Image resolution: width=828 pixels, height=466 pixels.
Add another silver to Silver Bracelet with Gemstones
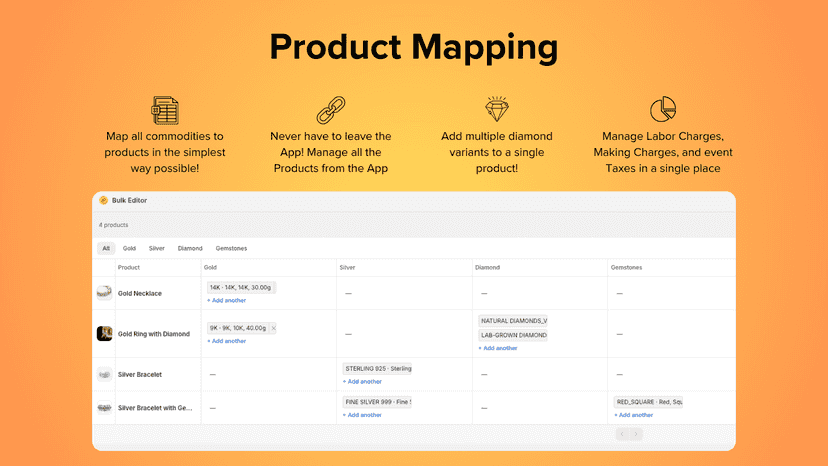(362, 415)
